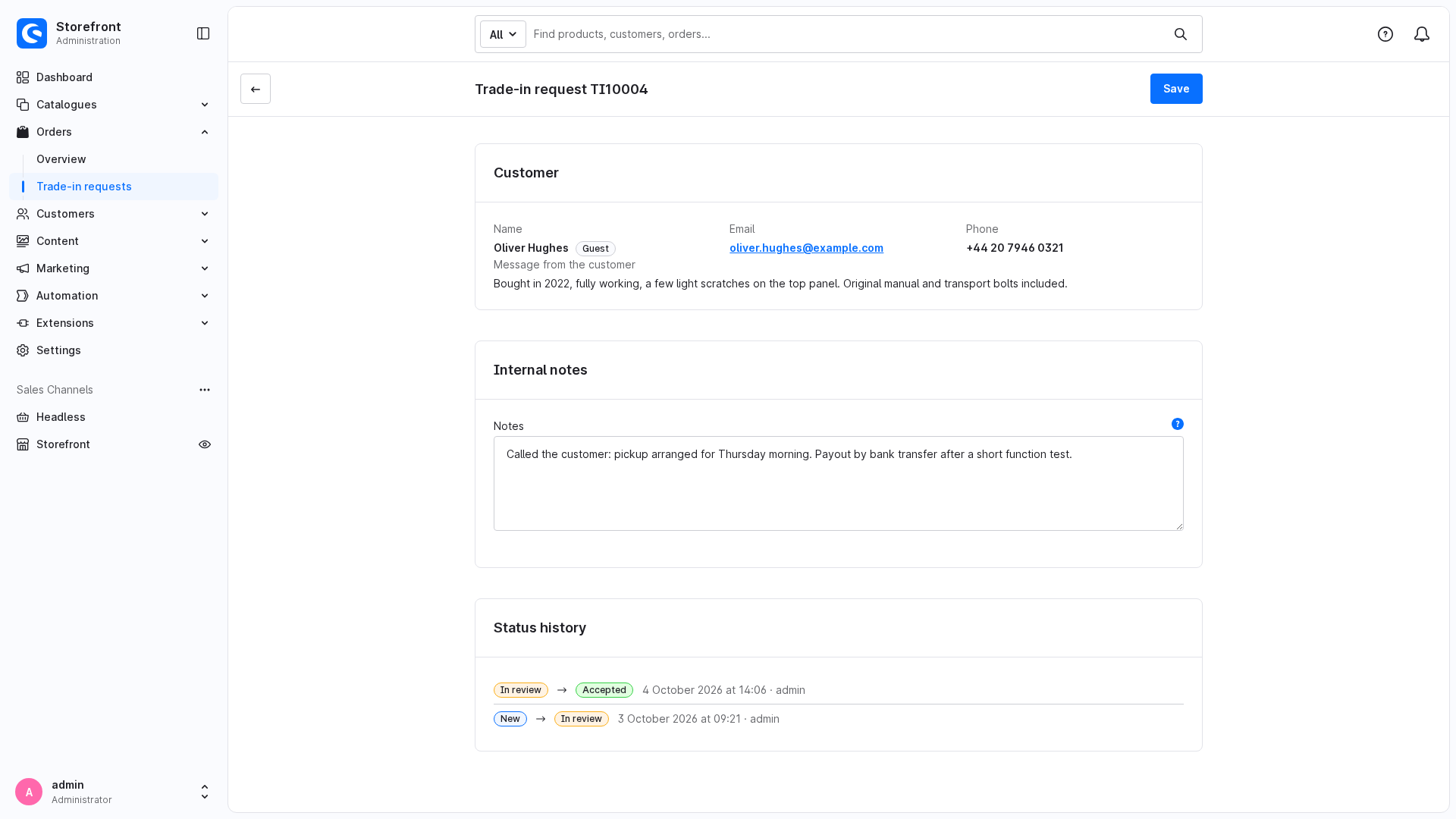This screenshot has width=1456, height=819.
Task: Open Sales Channels three-dot menu
Action: click(x=205, y=390)
